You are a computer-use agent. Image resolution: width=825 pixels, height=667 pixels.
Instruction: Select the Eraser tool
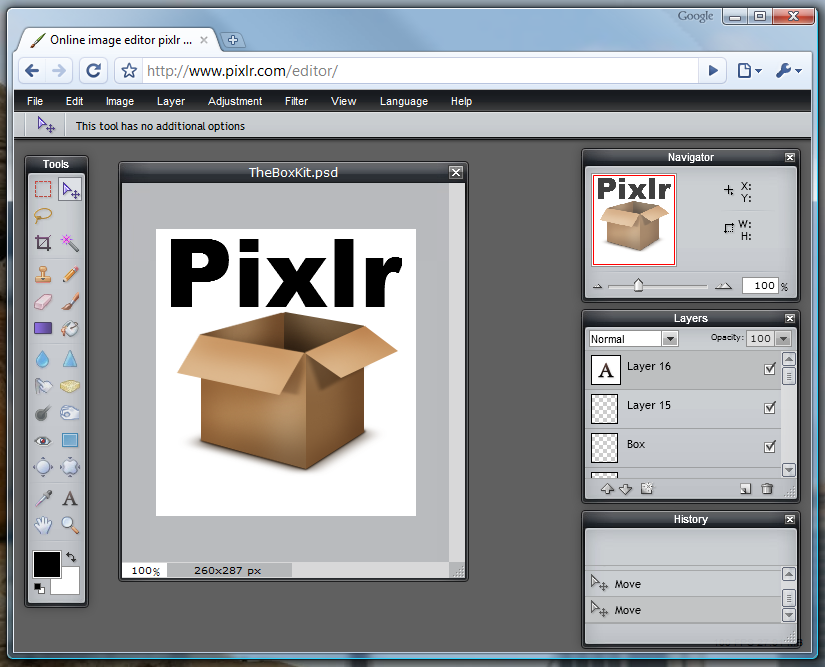coord(43,301)
